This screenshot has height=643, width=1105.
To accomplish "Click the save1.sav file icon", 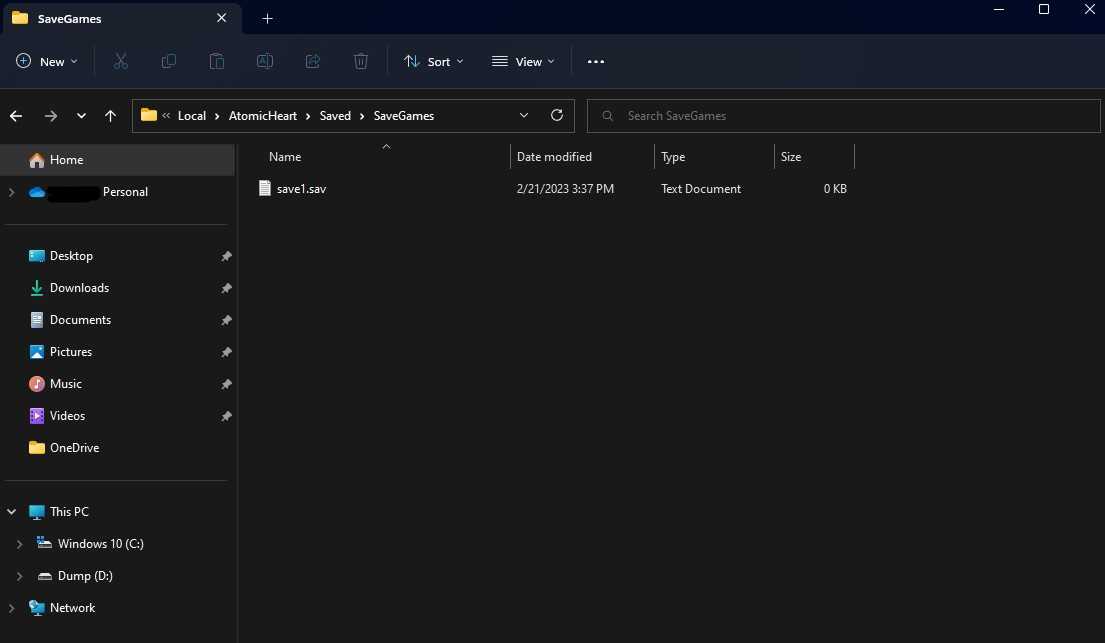I will [x=264, y=188].
